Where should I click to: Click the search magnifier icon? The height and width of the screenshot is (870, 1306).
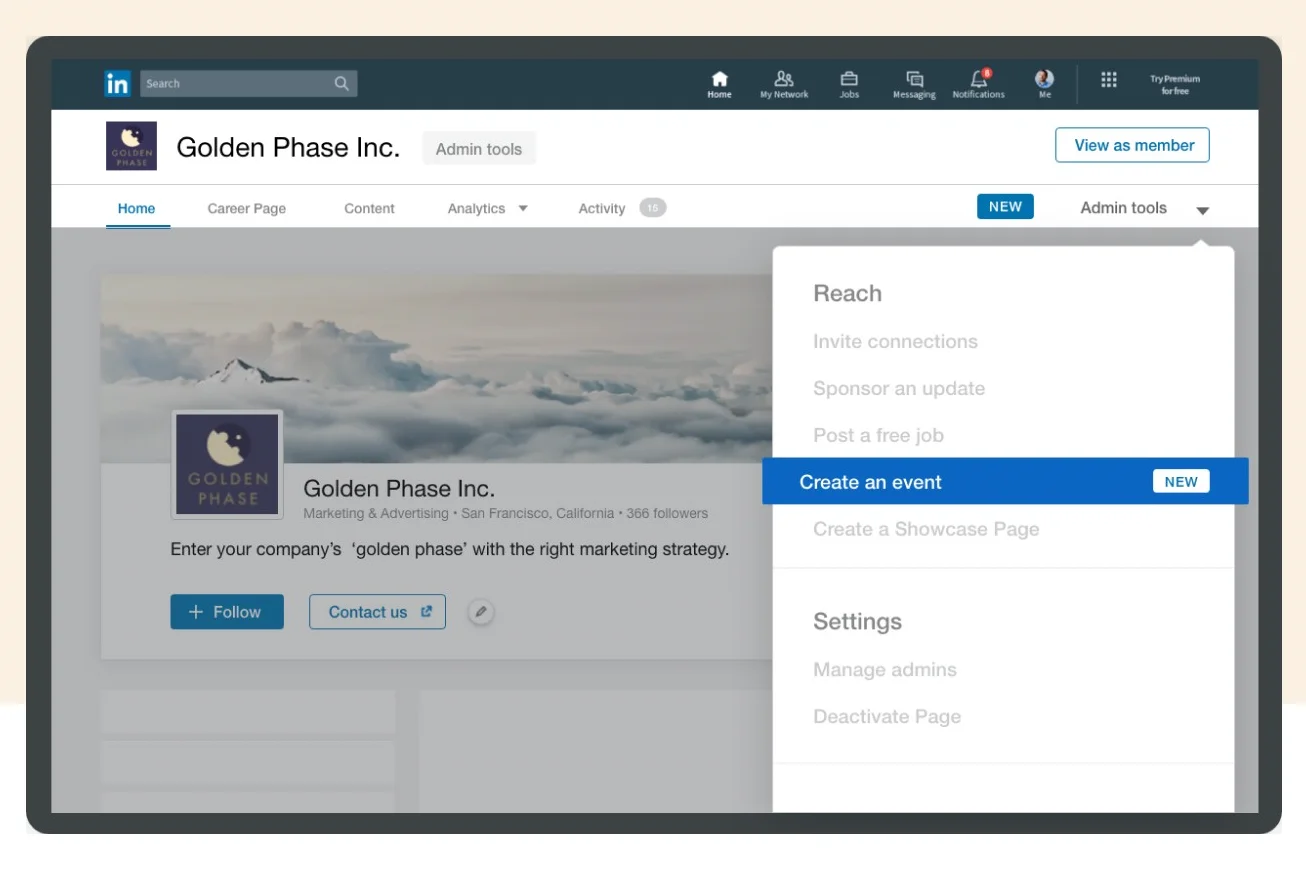pyautogui.click(x=342, y=84)
